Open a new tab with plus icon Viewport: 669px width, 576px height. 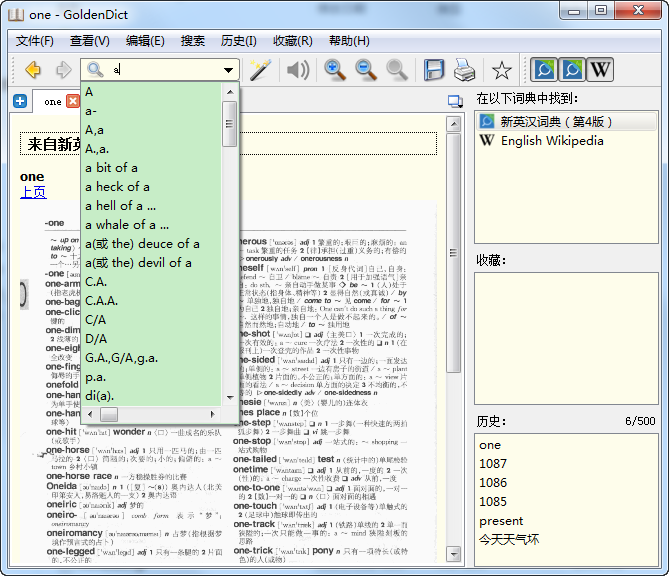click(20, 102)
